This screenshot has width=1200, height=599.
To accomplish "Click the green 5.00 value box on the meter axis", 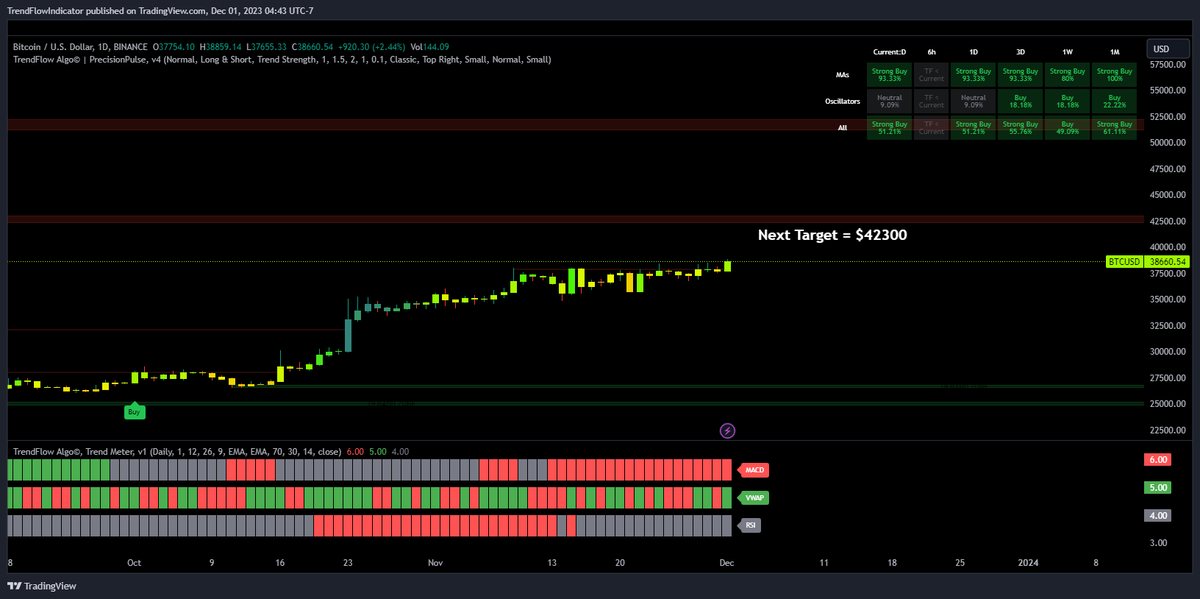I will (1157, 488).
